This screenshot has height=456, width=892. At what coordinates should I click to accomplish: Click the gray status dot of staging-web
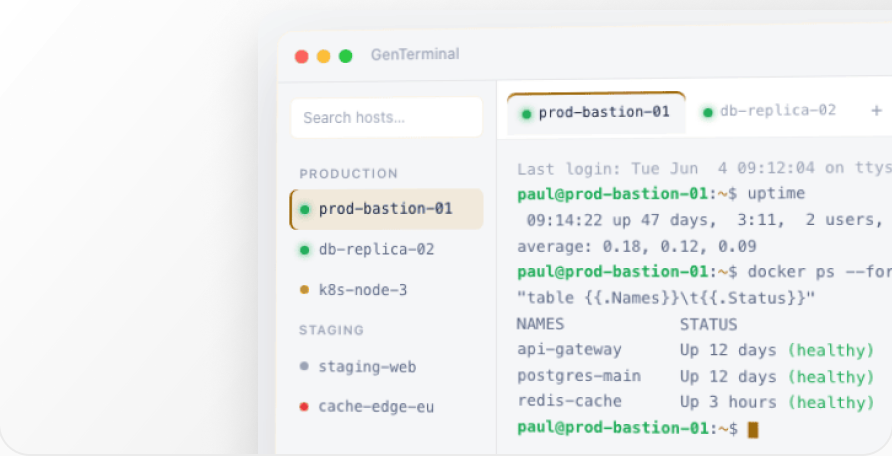point(304,366)
